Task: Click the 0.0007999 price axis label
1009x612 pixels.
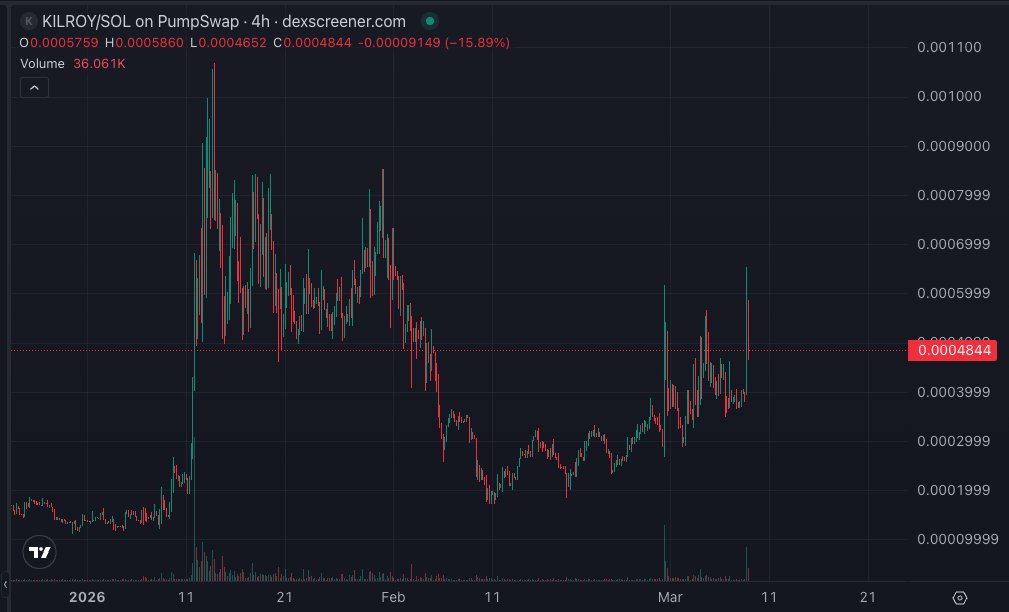Action: pyautogui.click(x=954, y=195)
